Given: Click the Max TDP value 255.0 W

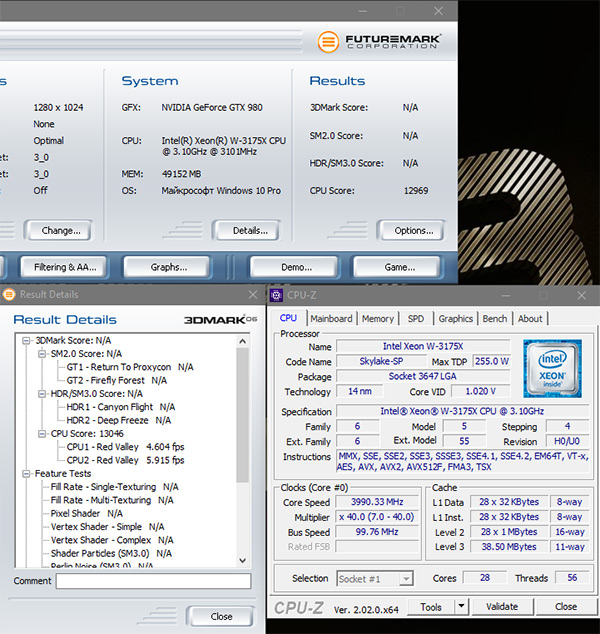Looking at the screenshot, I should click(492, 361).
